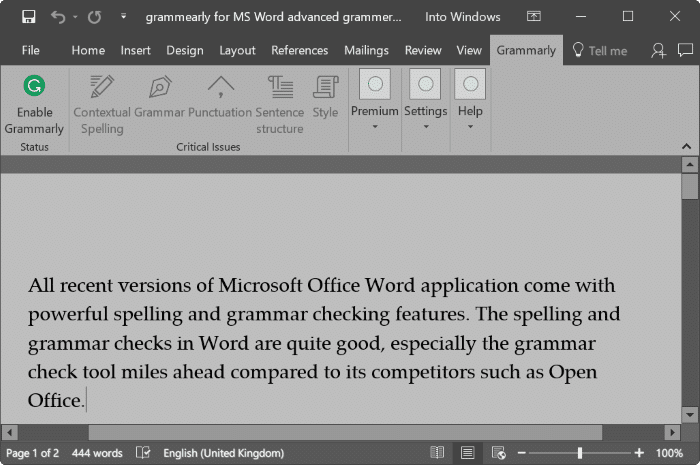Open the Layout tab
This screenshot has width=700, height=465.
pos(237,50)
